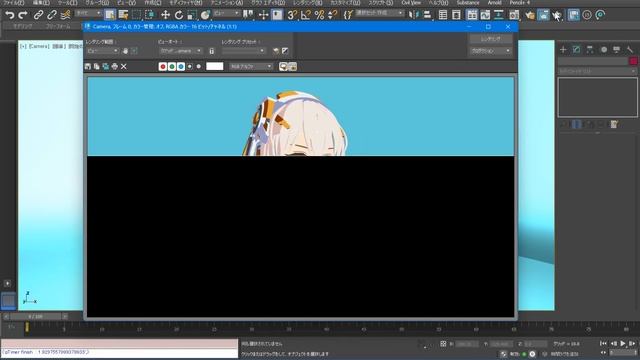The width and height of the screenshot is (640, 360).
Task: Toggle the red channel display
Action: (163, 67)
